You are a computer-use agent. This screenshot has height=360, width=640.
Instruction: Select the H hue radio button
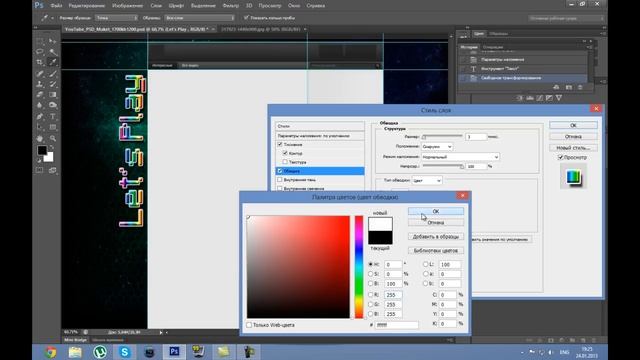(x=371, y=264)
